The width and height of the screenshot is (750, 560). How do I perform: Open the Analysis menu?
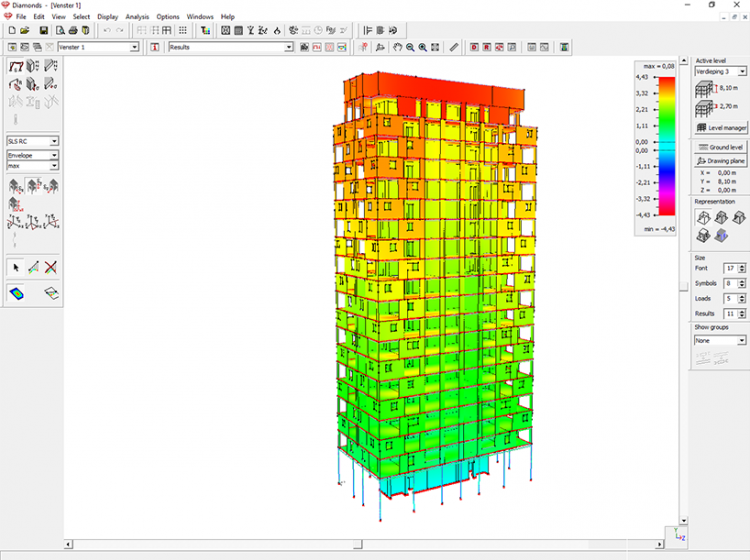pyautogui.click(x=137, y=17)
